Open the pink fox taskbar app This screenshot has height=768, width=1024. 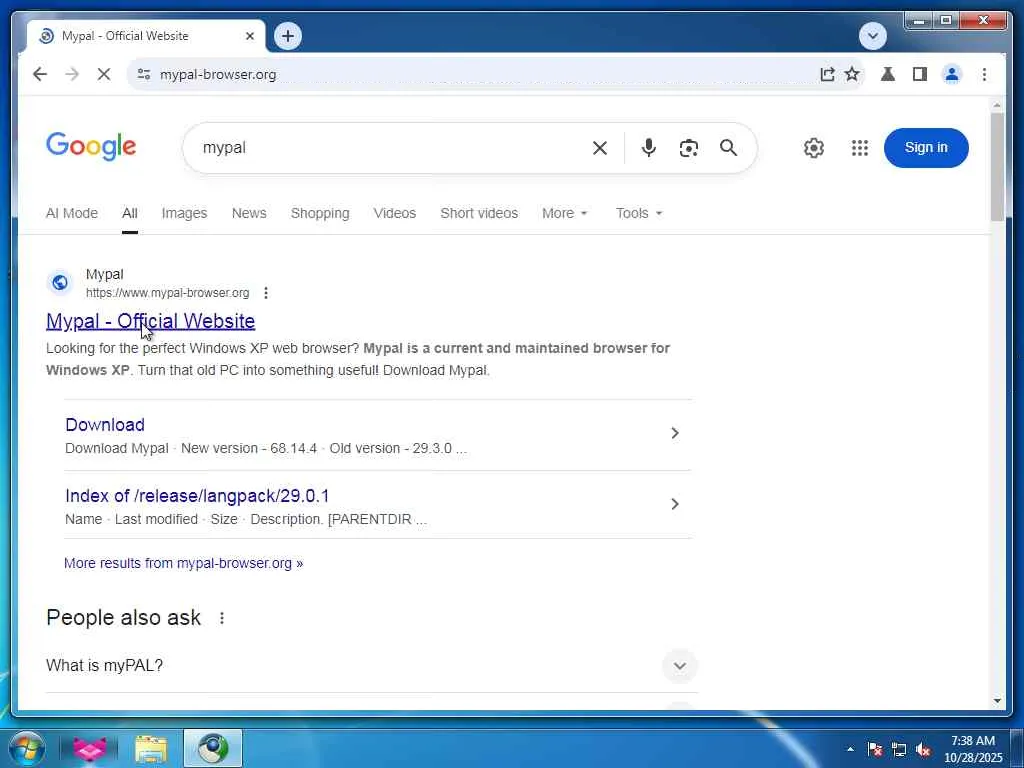[x=89, y=748]
